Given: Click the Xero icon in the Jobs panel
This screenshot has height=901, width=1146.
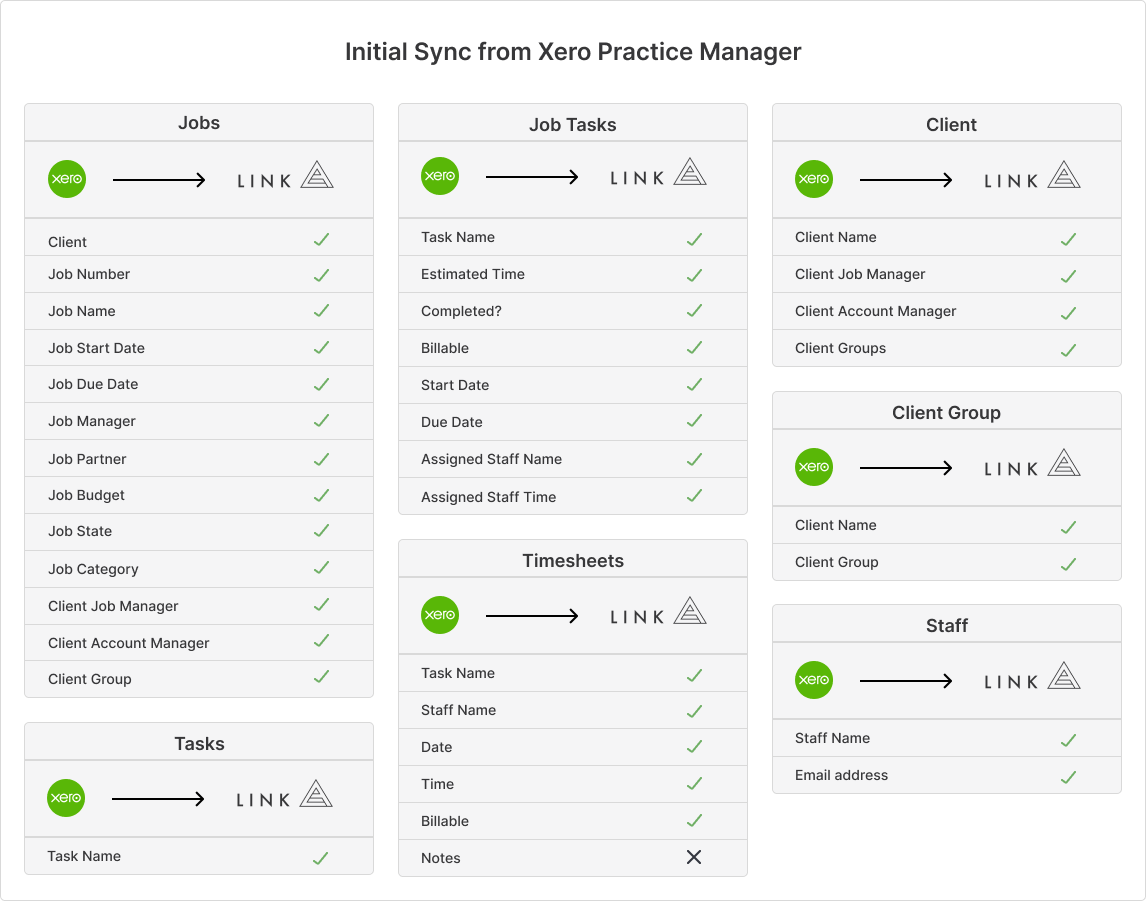Looking at the screenshot, I should tap(66, 179).
